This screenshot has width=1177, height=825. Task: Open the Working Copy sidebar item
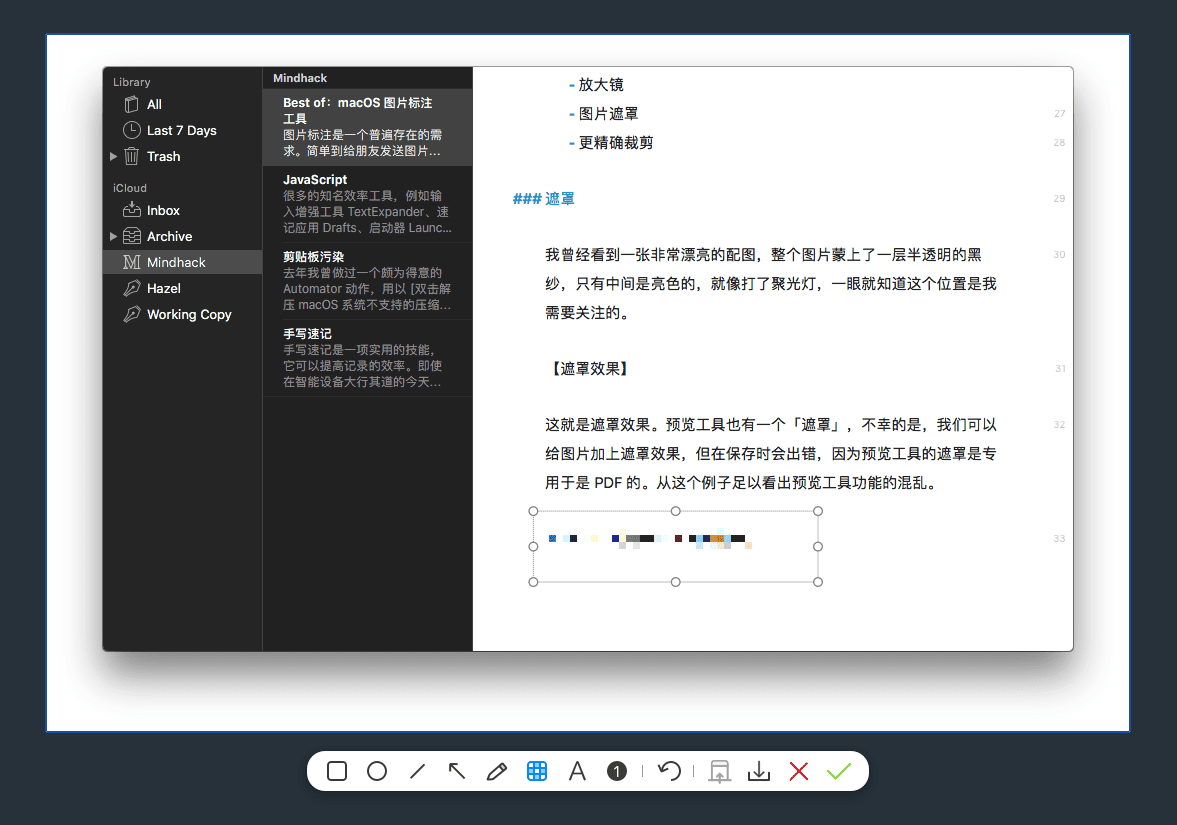(x=188, y=314)
